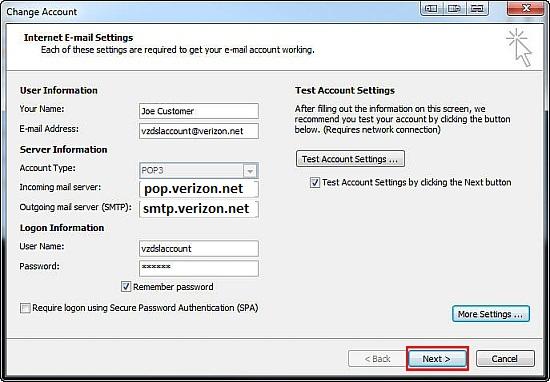Click the Change Account window title text
The image size is (550, 382).
42,12
